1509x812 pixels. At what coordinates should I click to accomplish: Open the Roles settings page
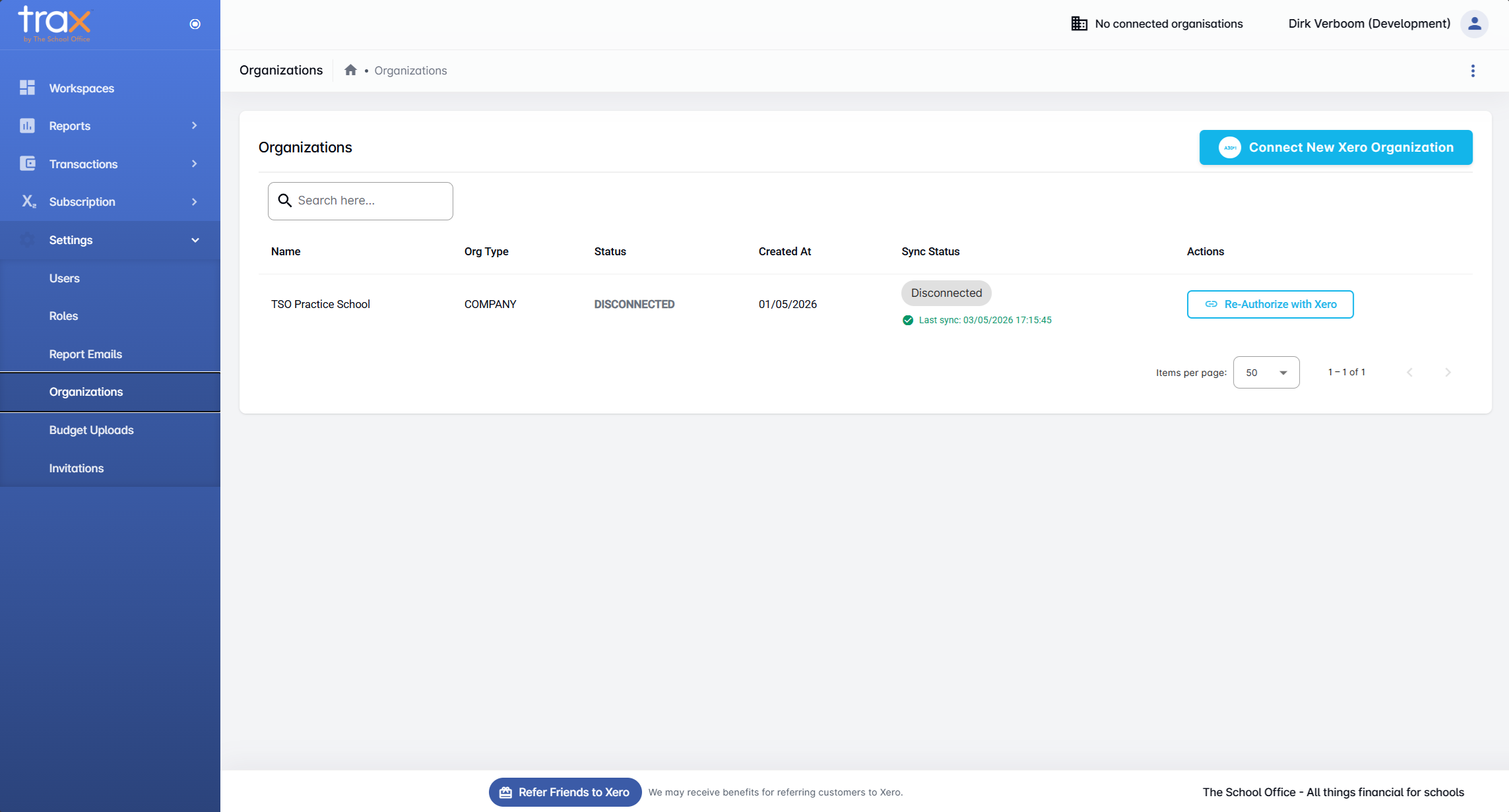pyautogui.click(x=110, y=316)
